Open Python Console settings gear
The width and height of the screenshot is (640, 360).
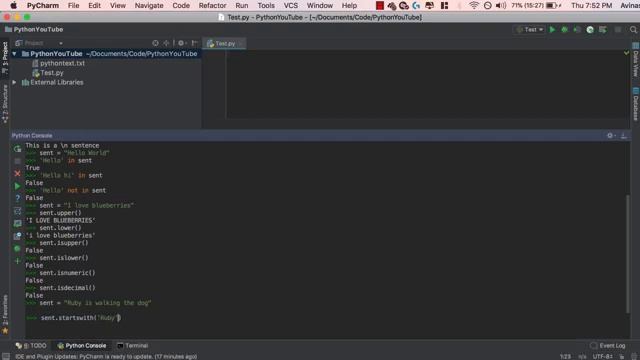pos(611,136)
